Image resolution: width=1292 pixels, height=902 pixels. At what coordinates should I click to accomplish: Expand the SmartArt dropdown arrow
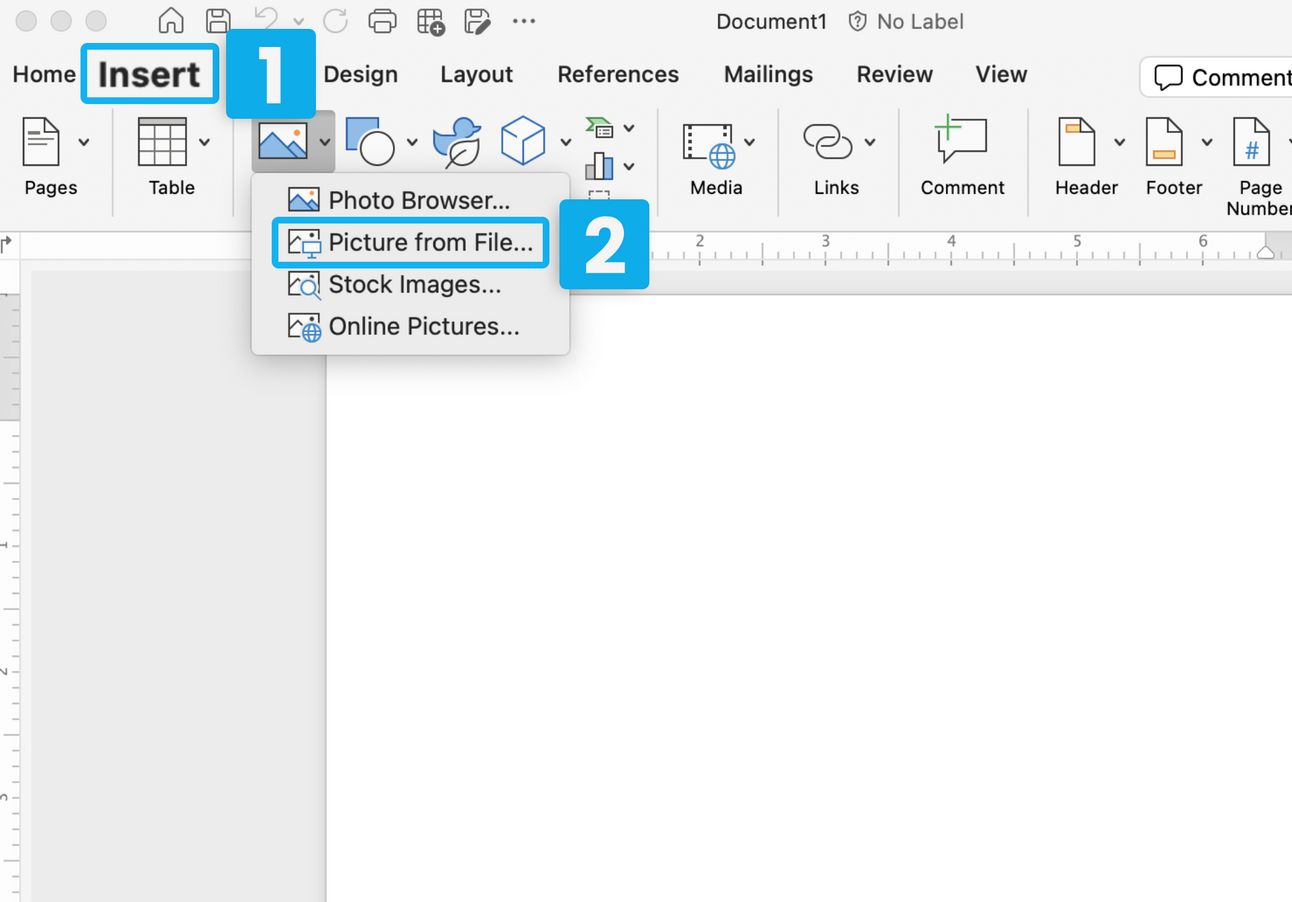(629, 128)
